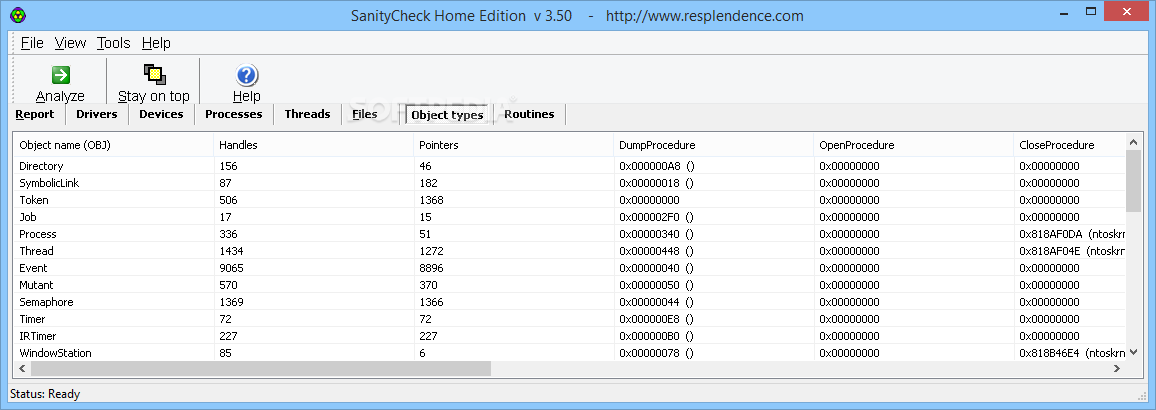The height and width of the screenshot is (410, 1156).
Task: Sort by OpenProcedure column header
Action: pos(913,145)
